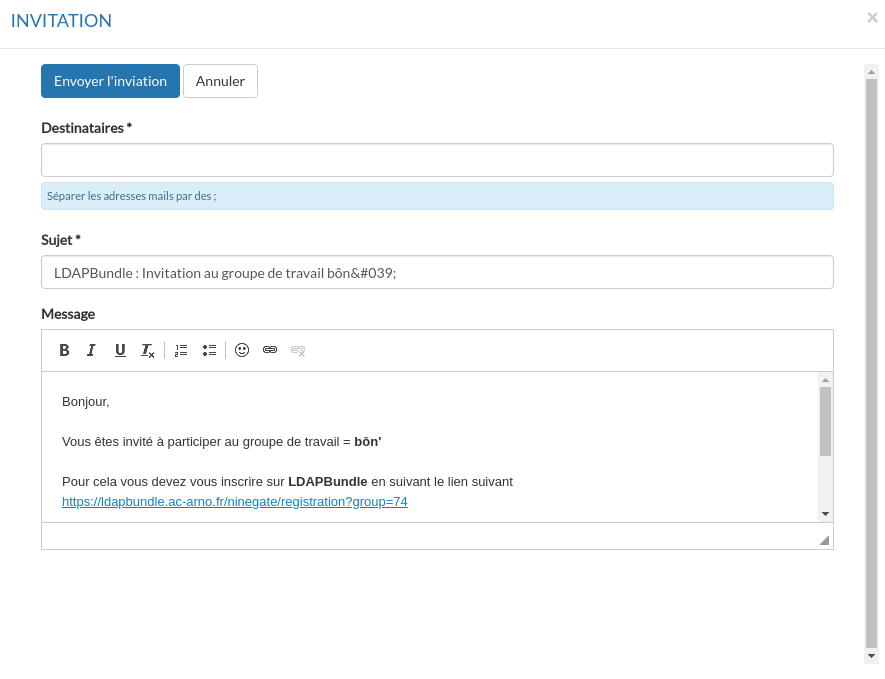Click into the Sujet text field
This screenshot has width=885, height=679.
pos(437,272)
